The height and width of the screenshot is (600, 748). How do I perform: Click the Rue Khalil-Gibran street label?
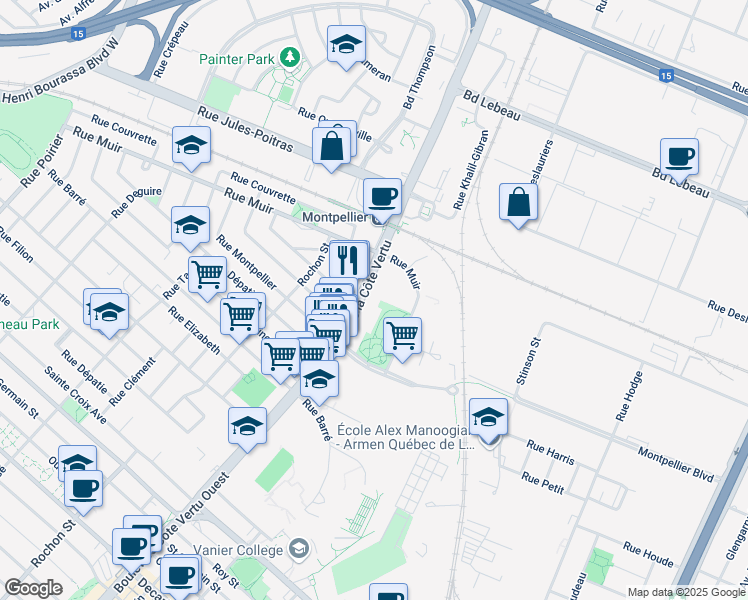471,170
